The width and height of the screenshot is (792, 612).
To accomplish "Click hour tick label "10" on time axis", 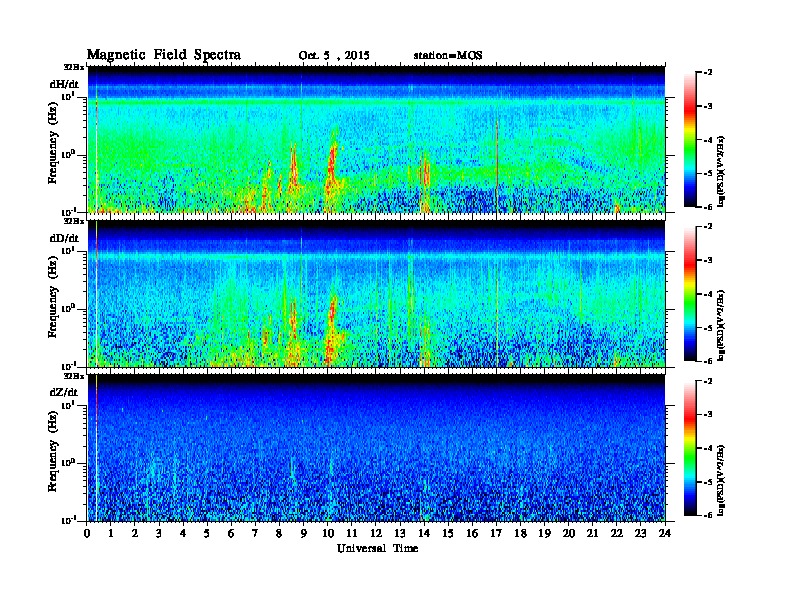I will (327, 534).
